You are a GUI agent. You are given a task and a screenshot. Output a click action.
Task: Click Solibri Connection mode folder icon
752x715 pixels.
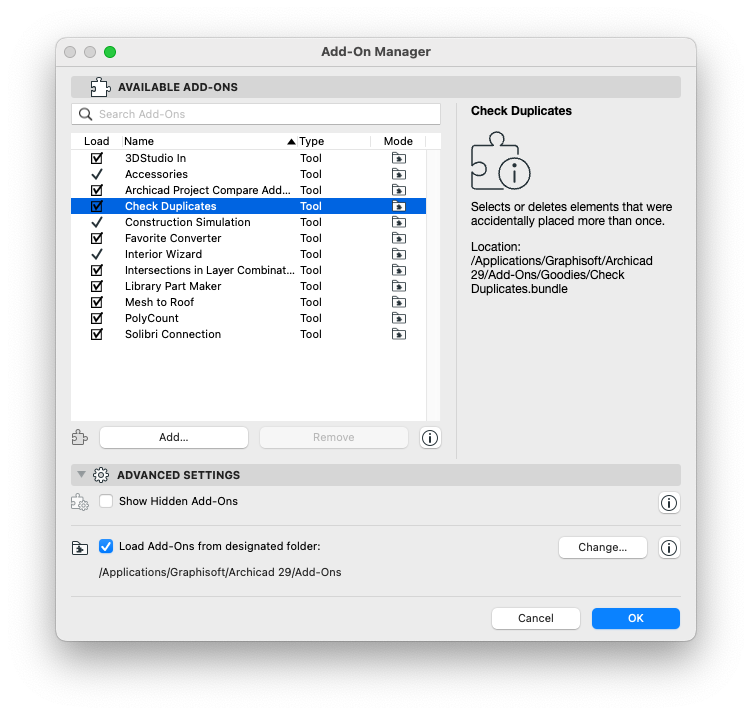click(399, 334)
